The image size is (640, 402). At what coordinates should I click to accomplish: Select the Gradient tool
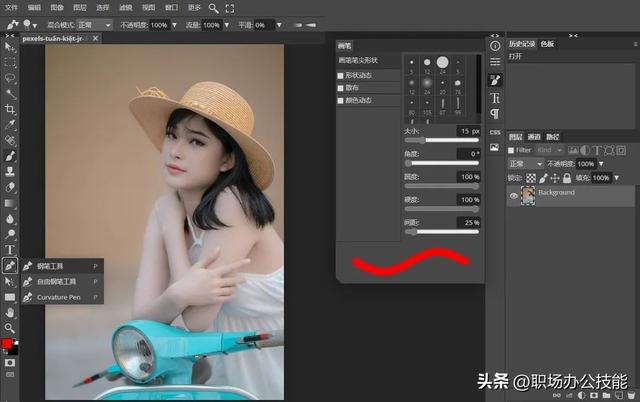[x=10, y=203]
